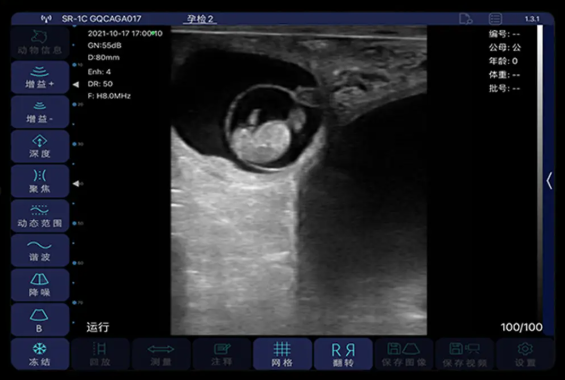Start a measurement with 测量
Image resolution: width=565 pixels, height=380 pixels.
[x=161, y=354]
